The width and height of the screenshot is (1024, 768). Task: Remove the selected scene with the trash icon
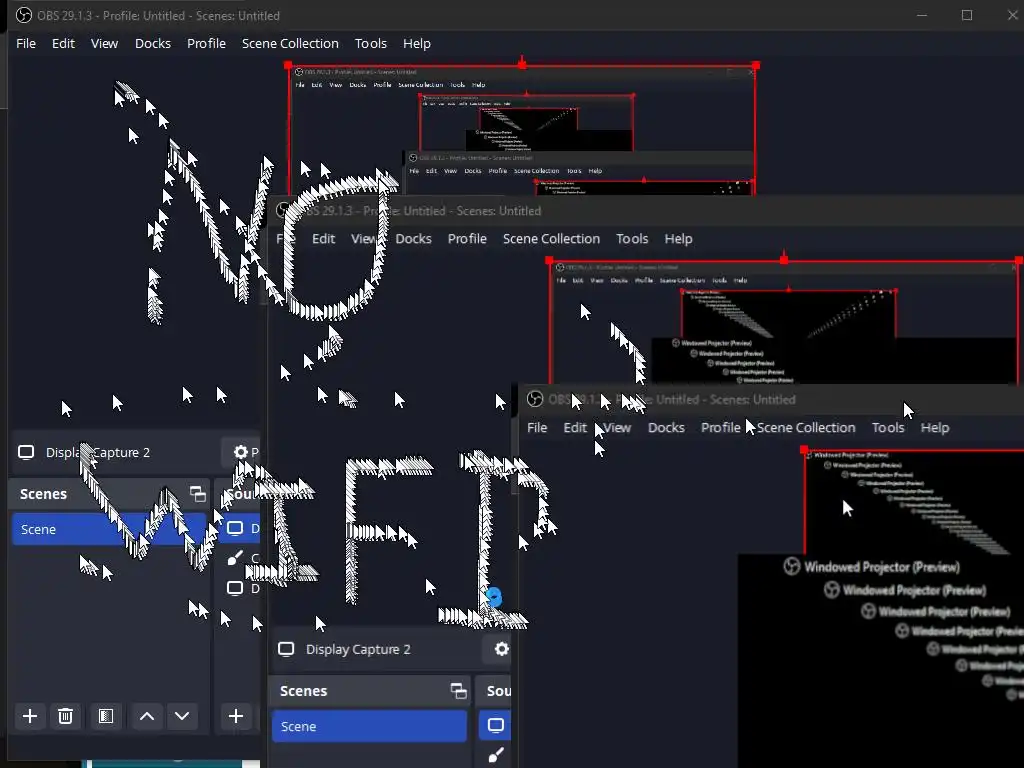pos(65,716)
